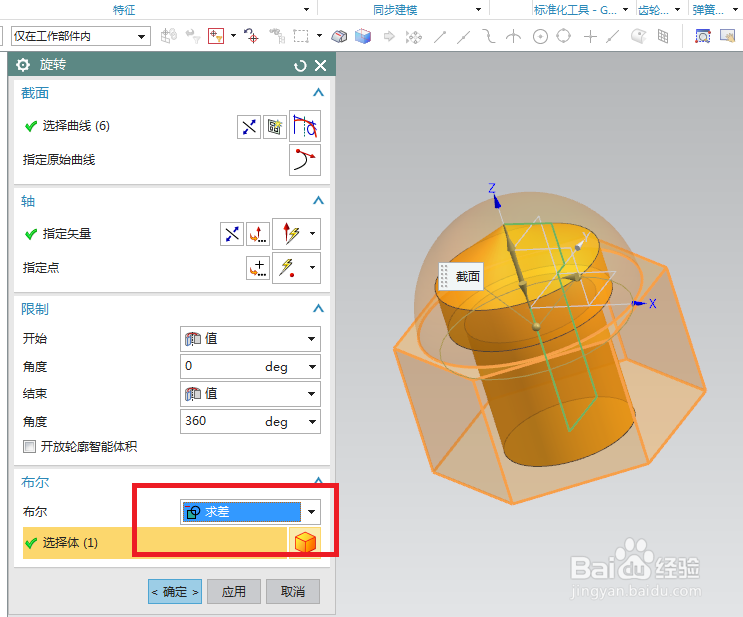Viewport: 743px width, 617px height.
Task: Toggle the 开放轮廓智能体积 checkbox
Action: [x=29, y=446]
